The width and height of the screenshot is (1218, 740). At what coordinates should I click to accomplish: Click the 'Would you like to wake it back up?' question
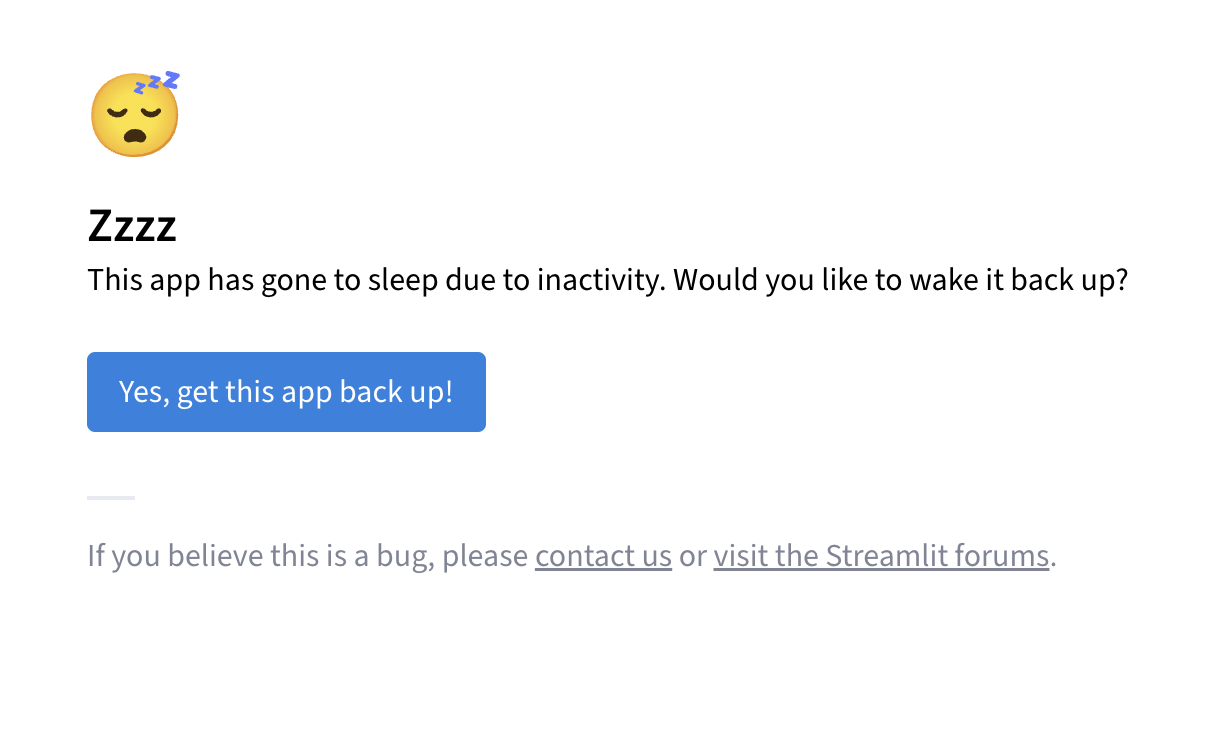901,280
